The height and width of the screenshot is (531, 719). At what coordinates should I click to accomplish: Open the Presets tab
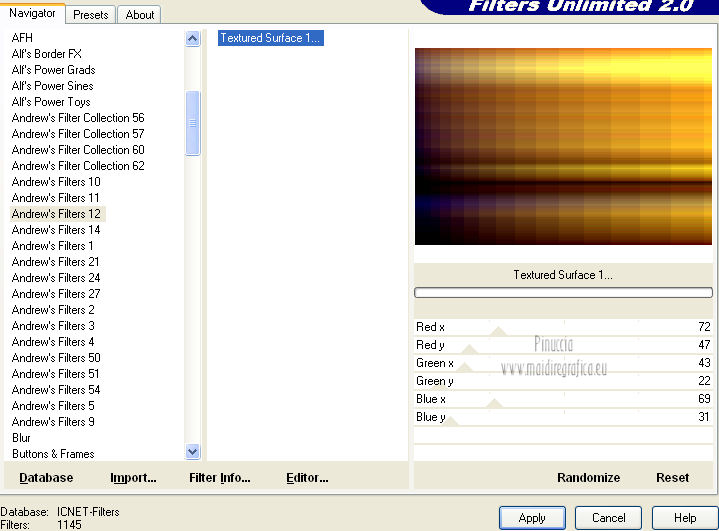coord(91,15)
